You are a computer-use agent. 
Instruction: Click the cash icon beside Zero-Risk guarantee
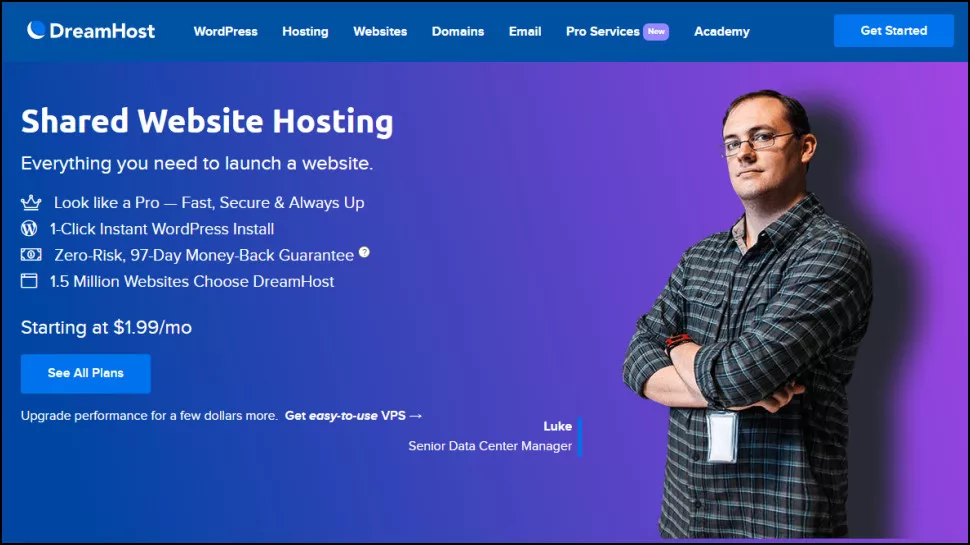tap(31, 254)
